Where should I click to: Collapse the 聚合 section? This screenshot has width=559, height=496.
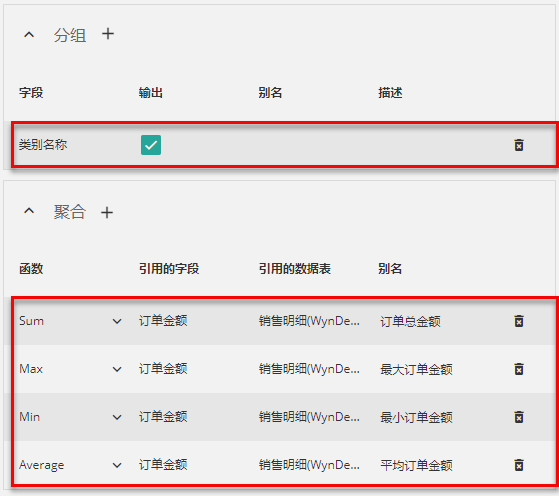click(29, 211)
